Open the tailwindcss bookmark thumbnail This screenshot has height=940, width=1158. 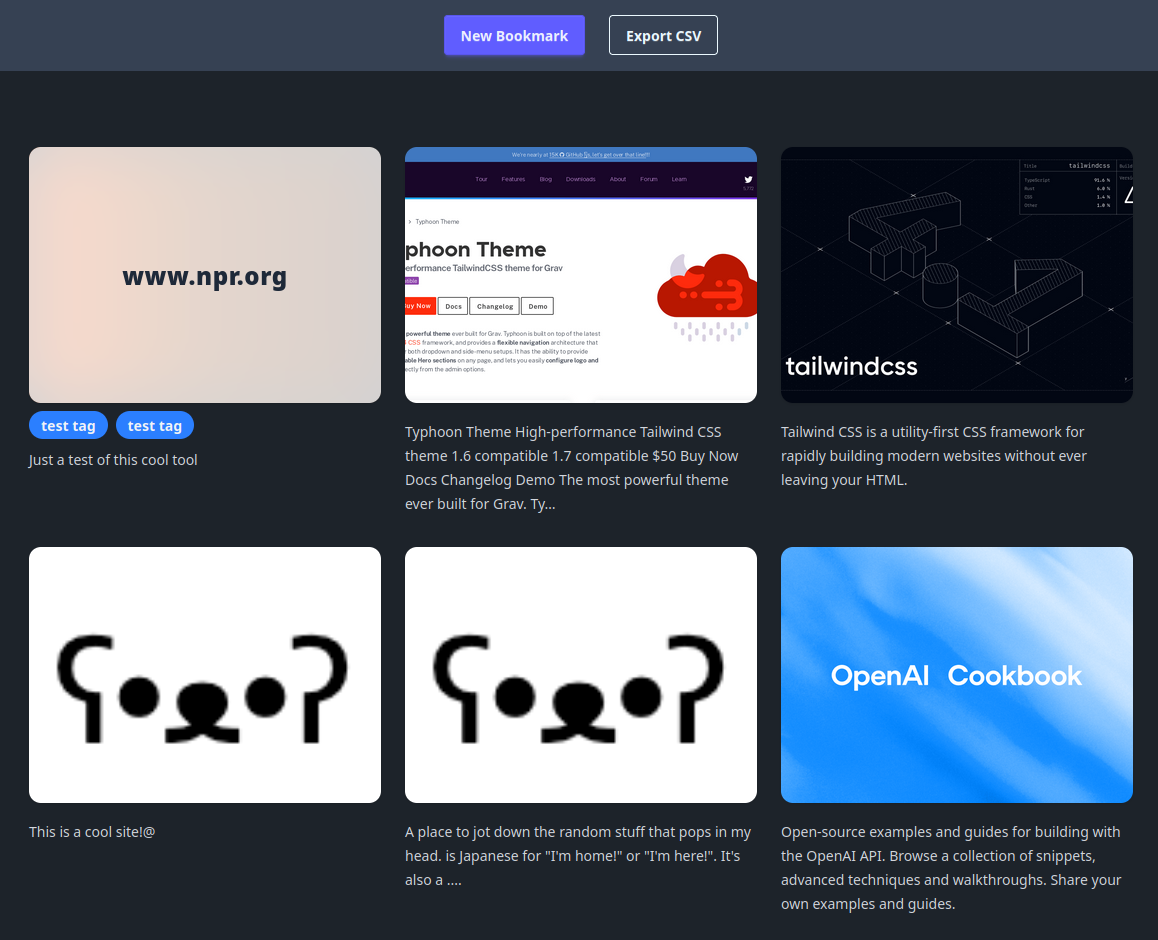pos(956,275)
